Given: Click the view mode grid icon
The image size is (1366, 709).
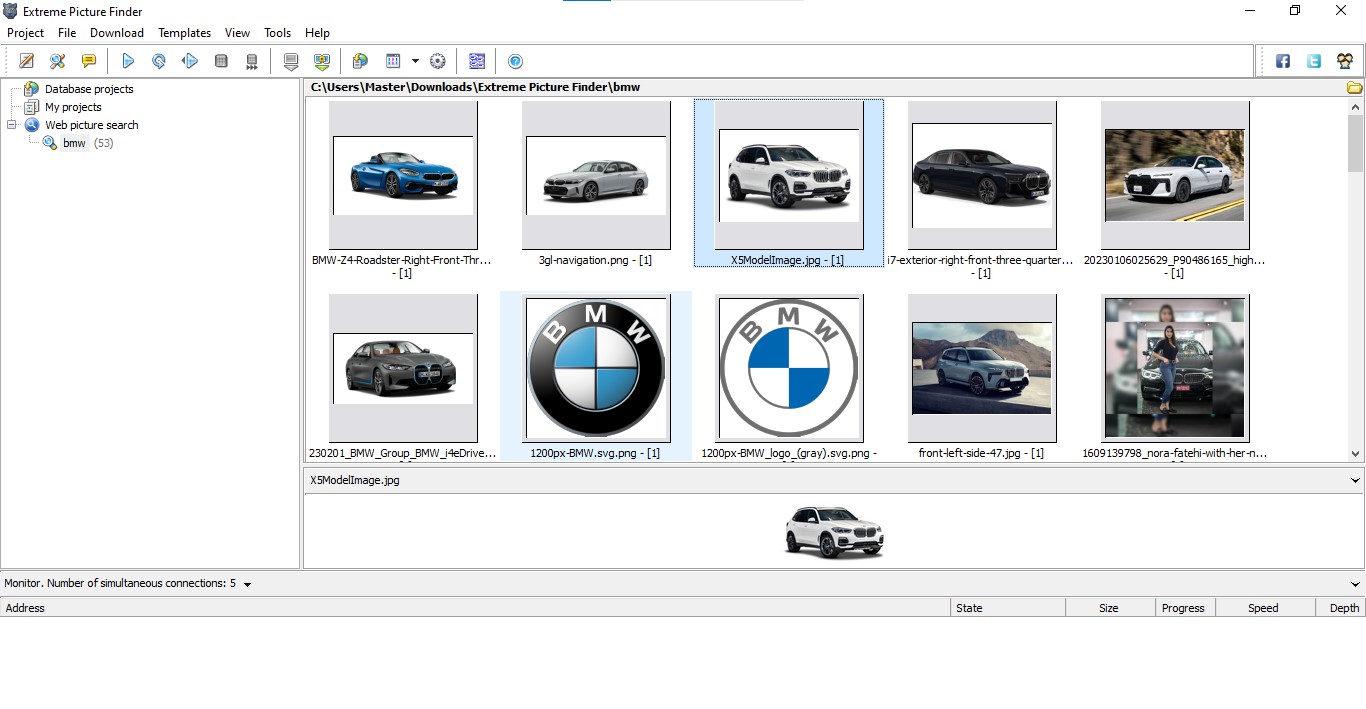Looking at the screenshot, I should coord(393,61).
